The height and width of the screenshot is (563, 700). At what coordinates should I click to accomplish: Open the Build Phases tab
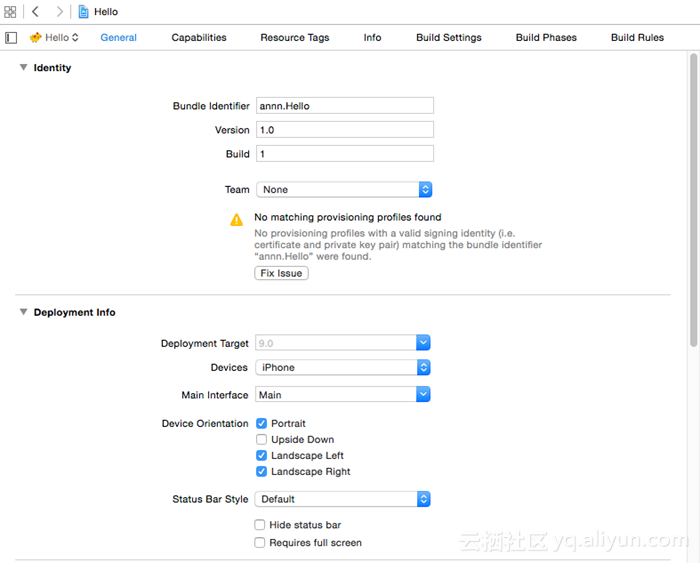(x=546, y=38)
